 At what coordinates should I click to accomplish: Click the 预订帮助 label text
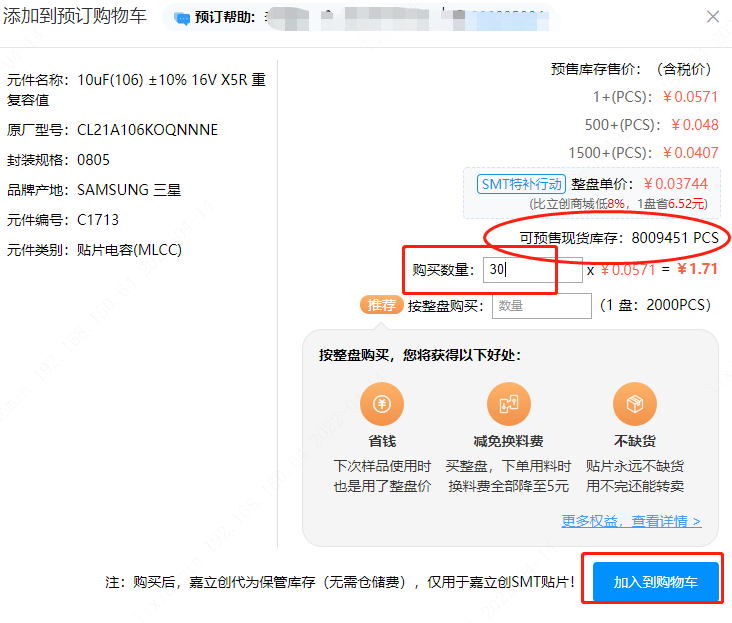[x=225, y=18]
